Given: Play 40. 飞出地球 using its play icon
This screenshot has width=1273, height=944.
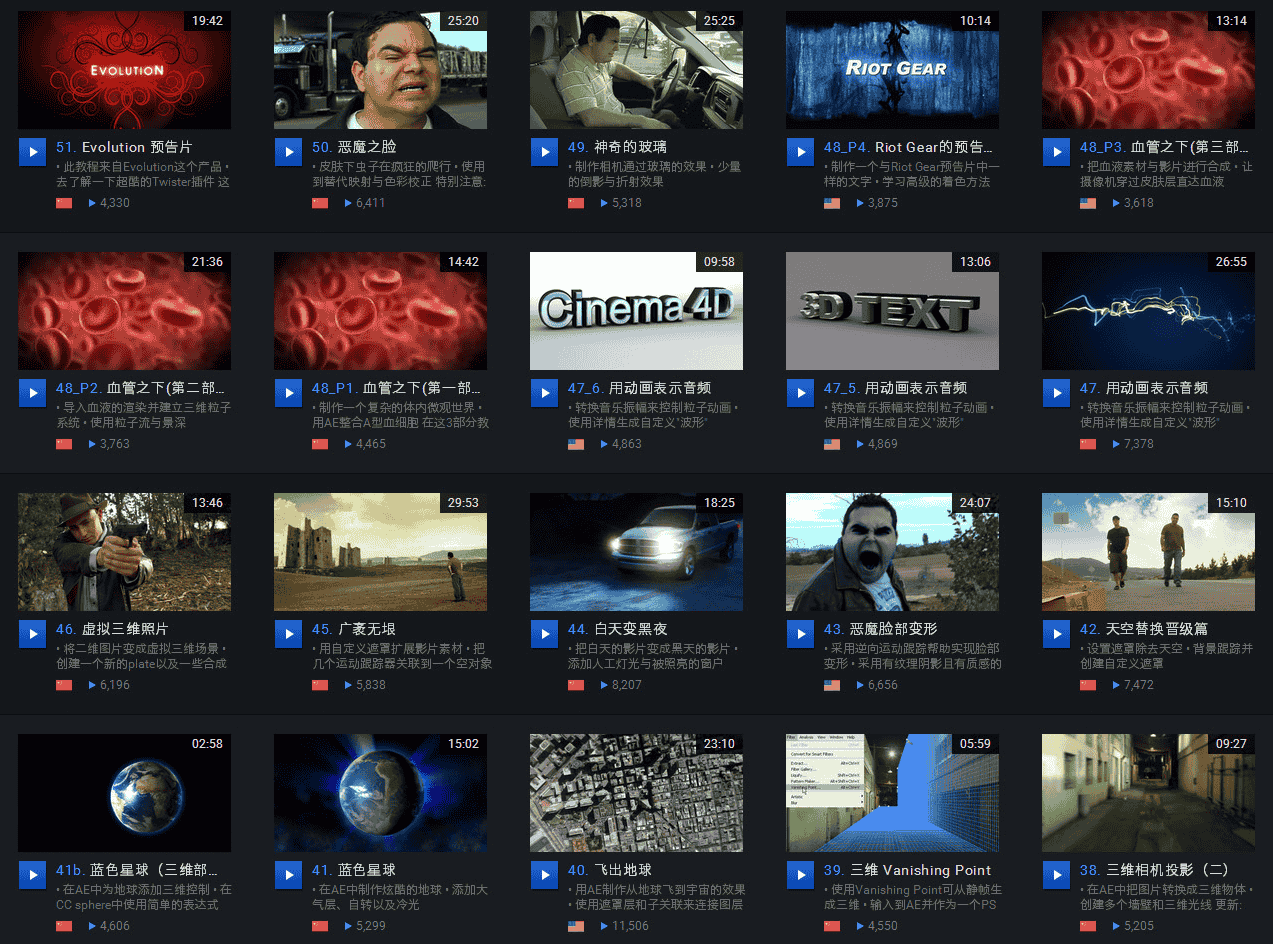Looking at the screenshot, I should [545, 875].
